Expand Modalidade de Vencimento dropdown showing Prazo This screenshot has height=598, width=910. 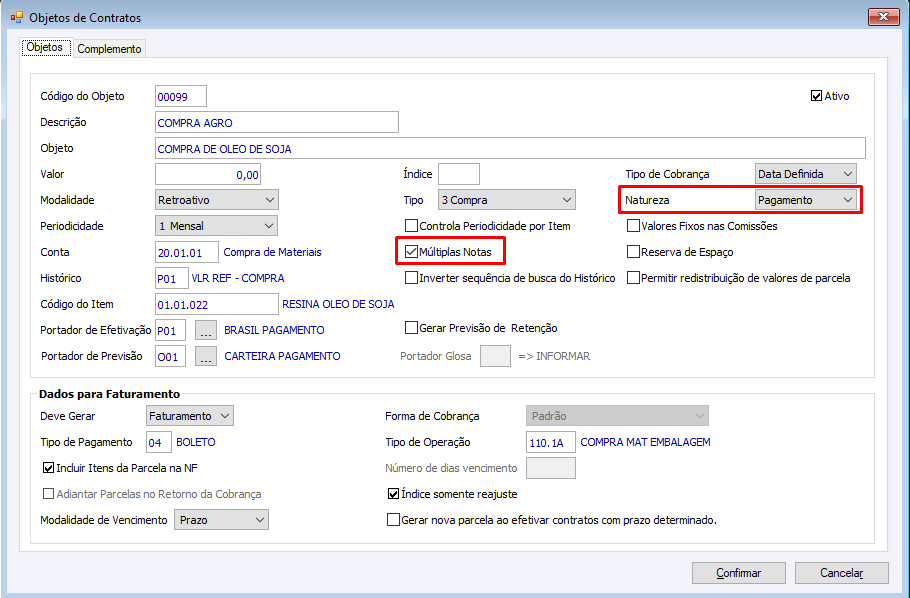[221, 520]
